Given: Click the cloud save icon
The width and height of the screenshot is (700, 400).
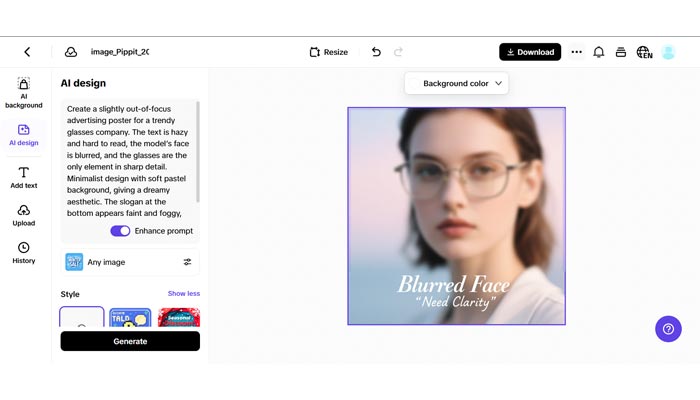Looking at the screenshot, I should click(71, 52).
